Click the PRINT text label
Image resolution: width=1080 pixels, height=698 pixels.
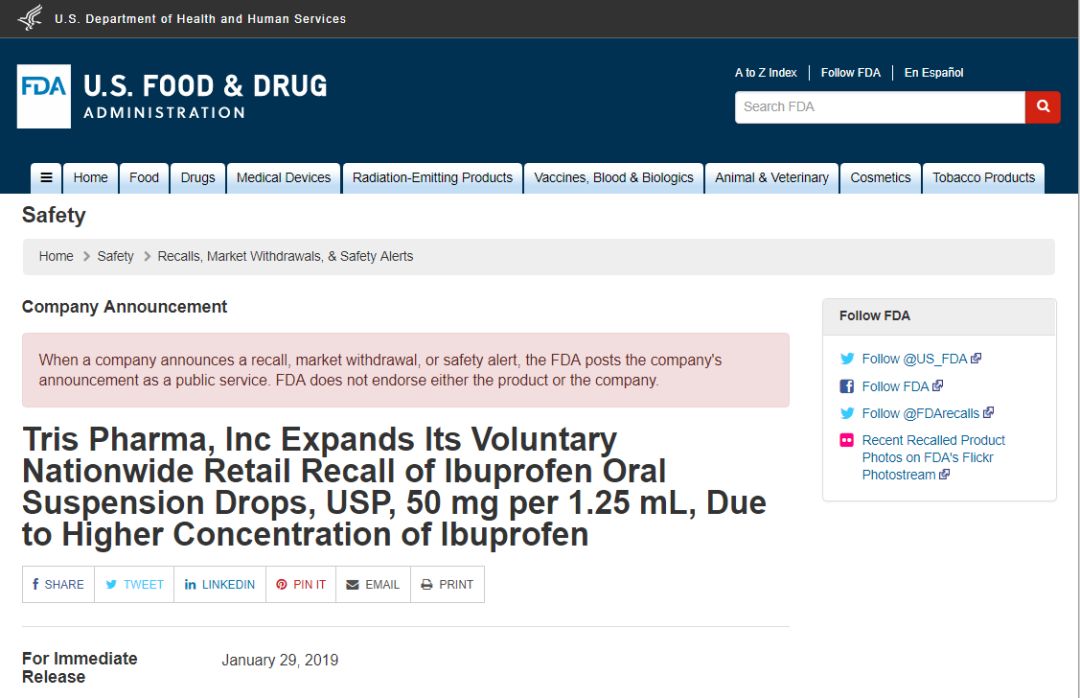(456, 584)
